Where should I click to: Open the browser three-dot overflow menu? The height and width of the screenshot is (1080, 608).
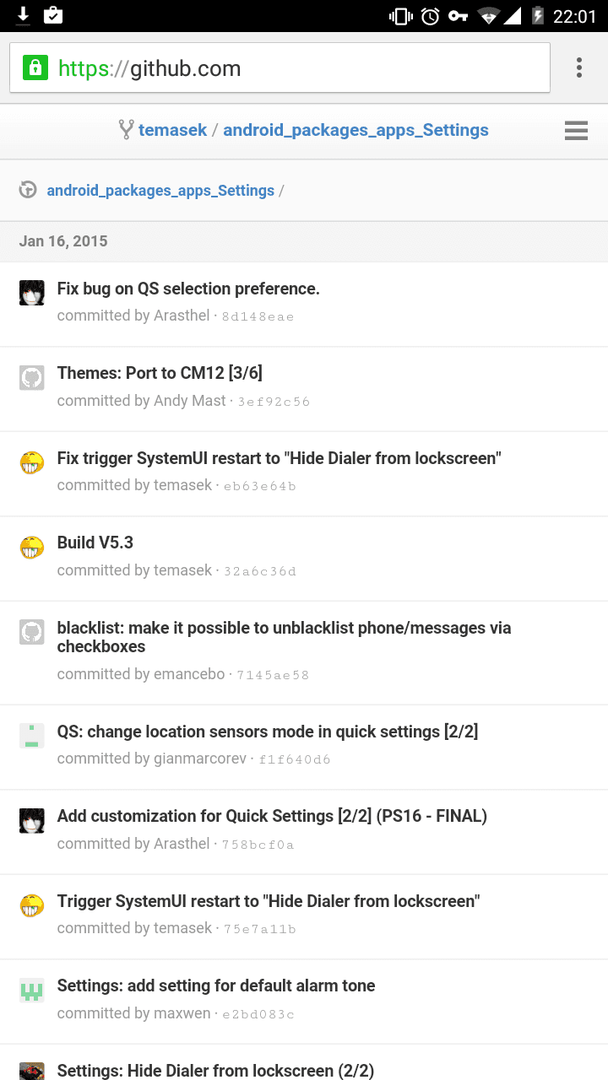[579, 68]
